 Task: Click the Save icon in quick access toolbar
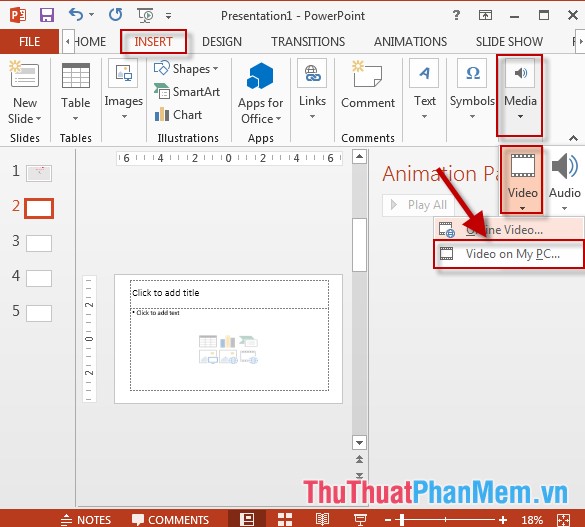click(x=47, y=15)
